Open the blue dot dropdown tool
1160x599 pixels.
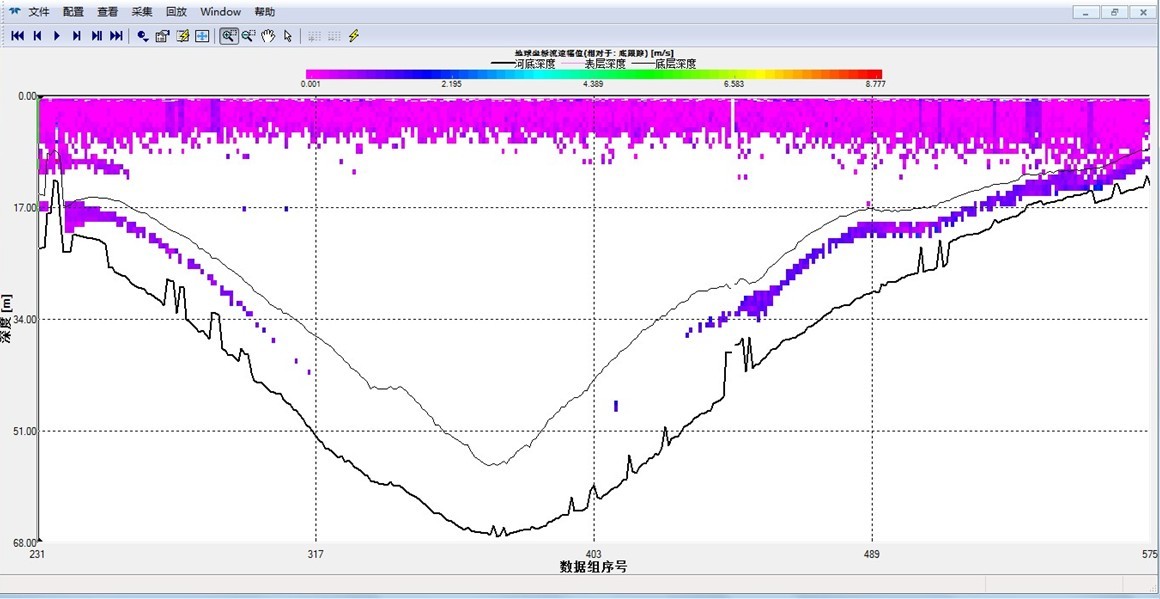pos(143,36)
